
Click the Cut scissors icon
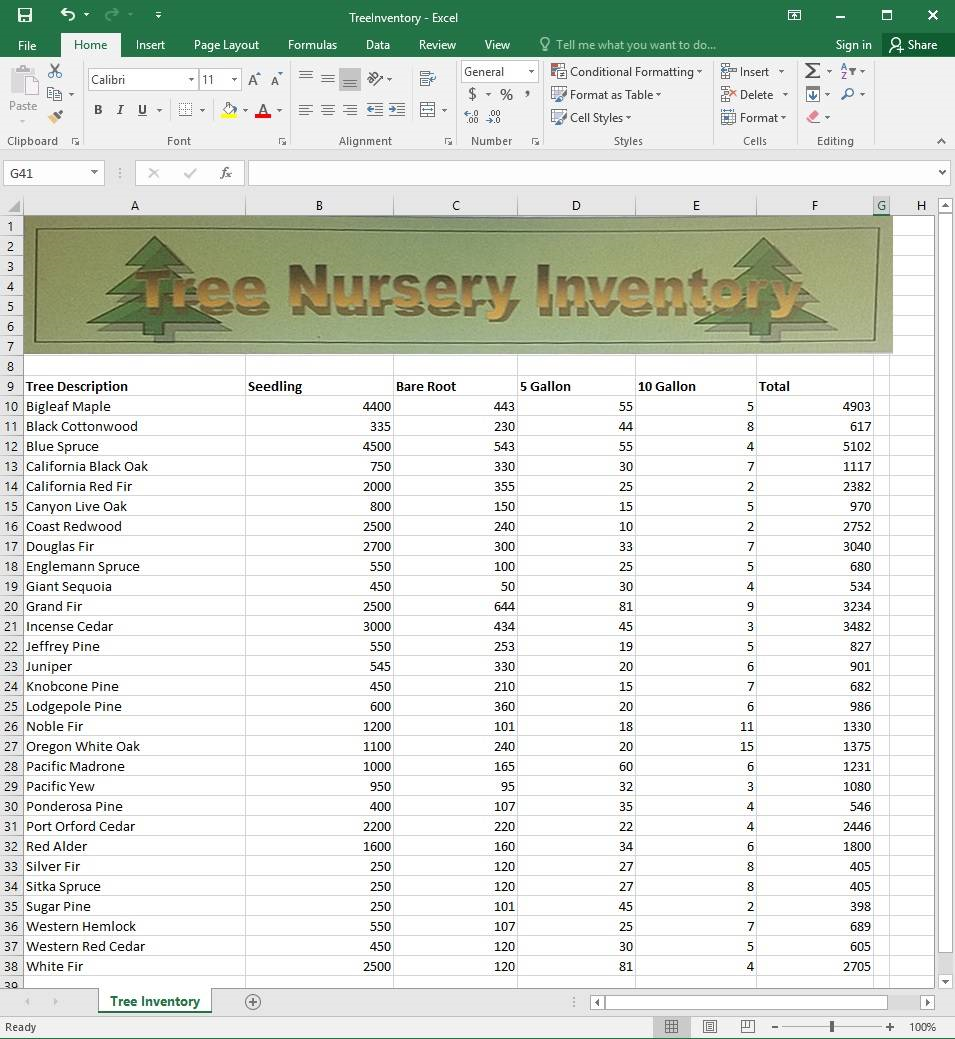[55, 71]
